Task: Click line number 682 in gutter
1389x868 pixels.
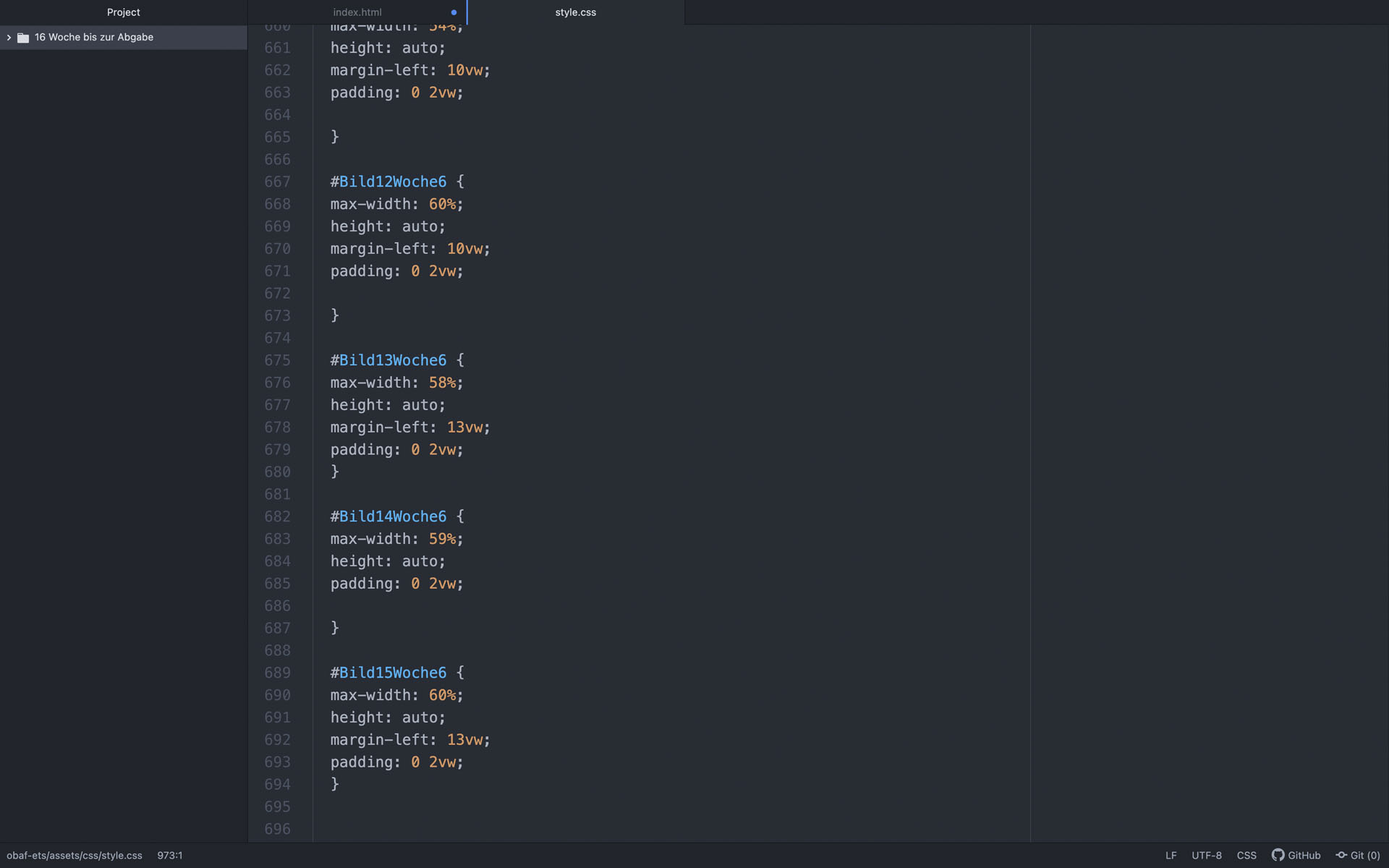Action: click(x=277, y=516)
